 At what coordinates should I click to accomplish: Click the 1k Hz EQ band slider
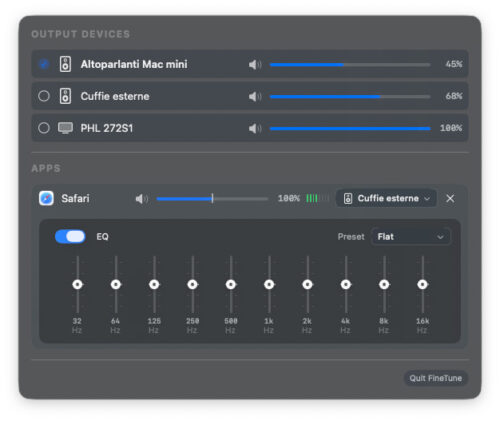coord(269,284)
